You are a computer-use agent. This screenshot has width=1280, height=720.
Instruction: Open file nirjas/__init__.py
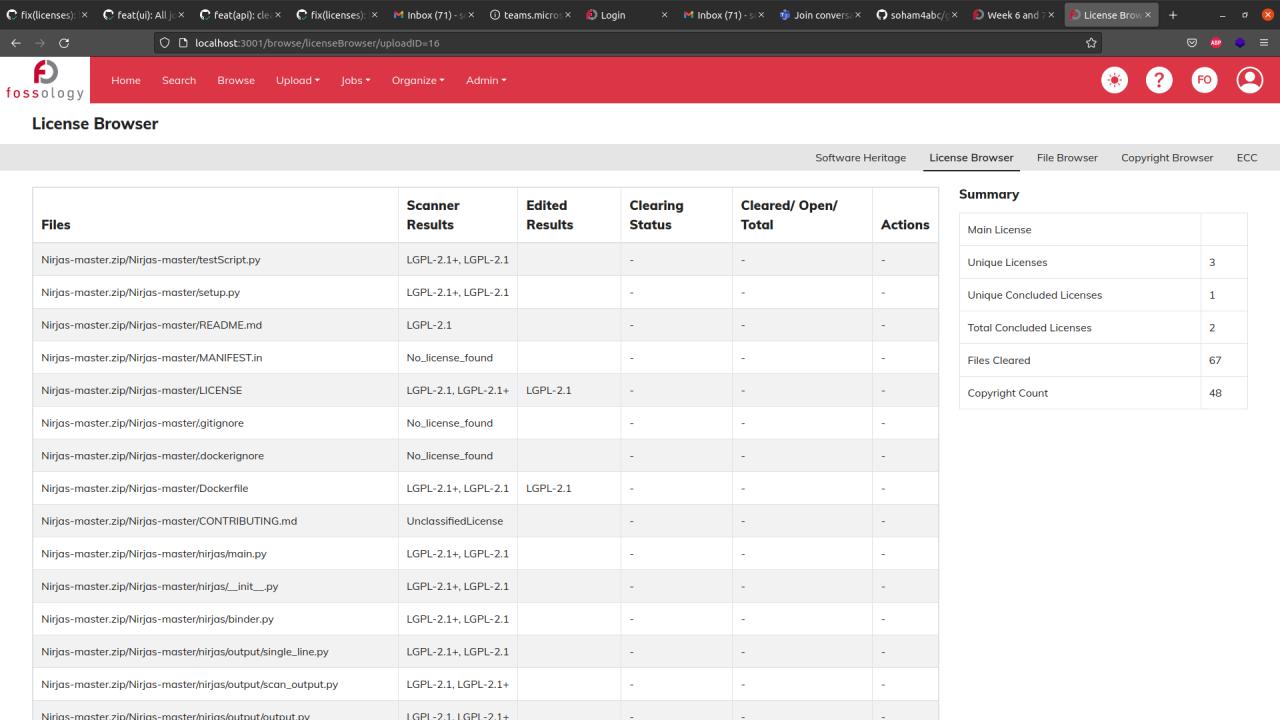pyautogui.click(x=160, y=586)
